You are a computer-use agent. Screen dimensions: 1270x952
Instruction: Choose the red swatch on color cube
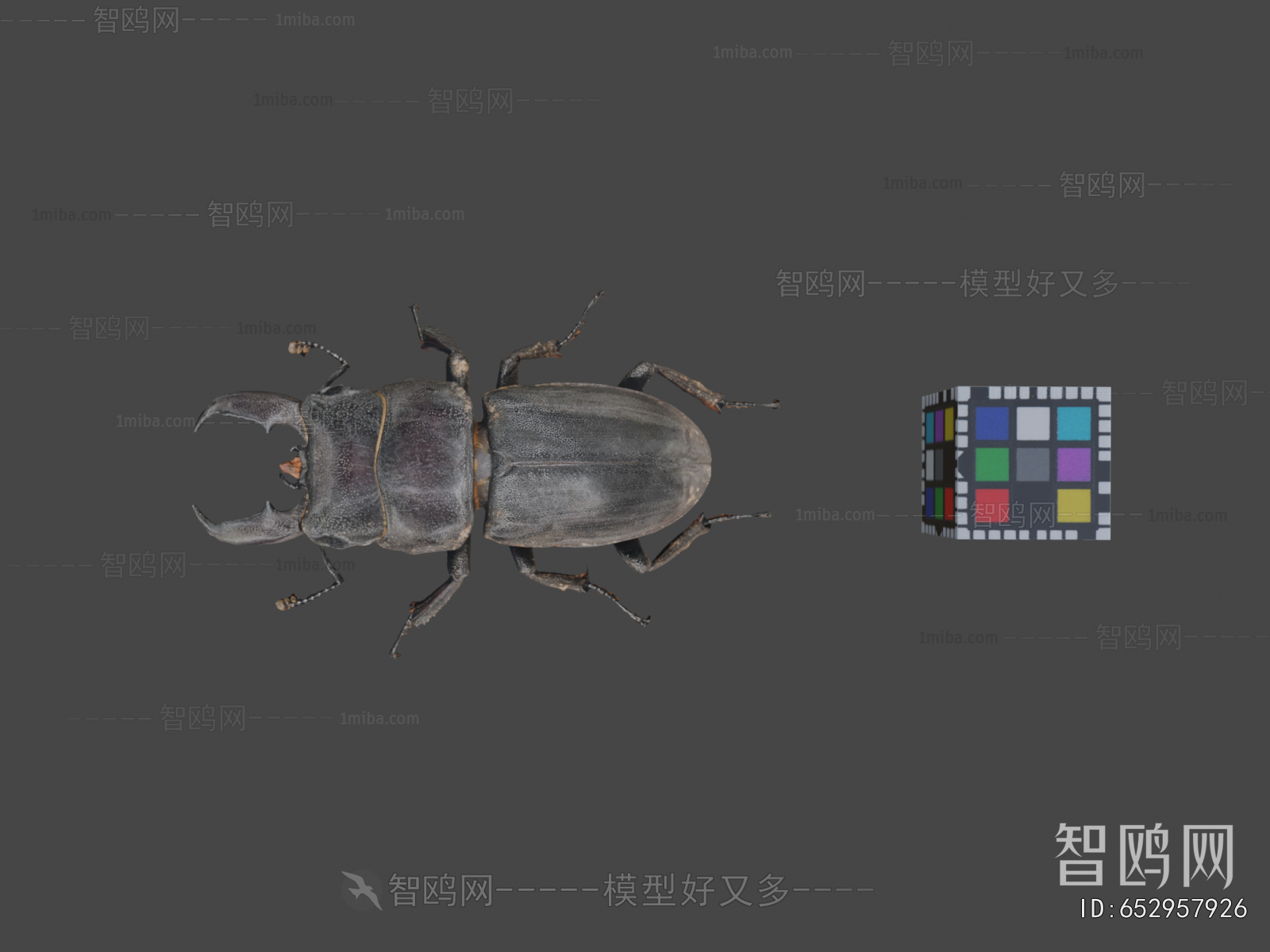coord(991,505)
